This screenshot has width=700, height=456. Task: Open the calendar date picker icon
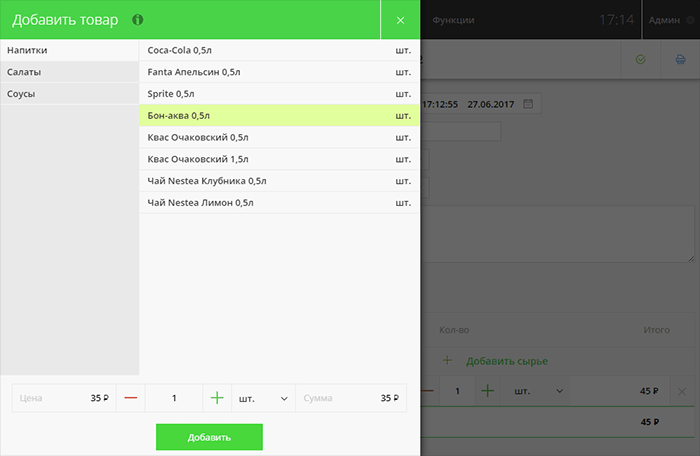click(x=528, y=103)
